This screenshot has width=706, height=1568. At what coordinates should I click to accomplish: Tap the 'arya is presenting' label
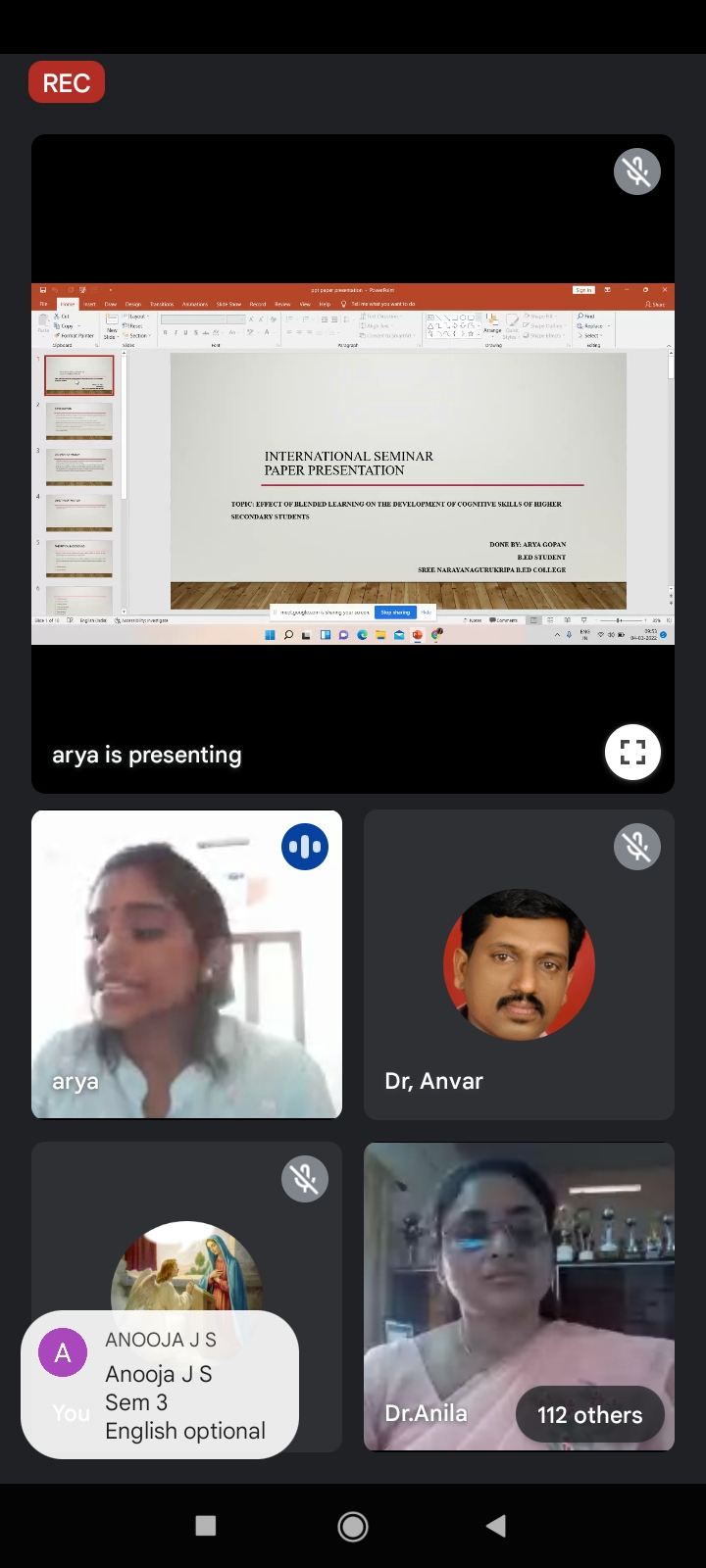point(147,755)
